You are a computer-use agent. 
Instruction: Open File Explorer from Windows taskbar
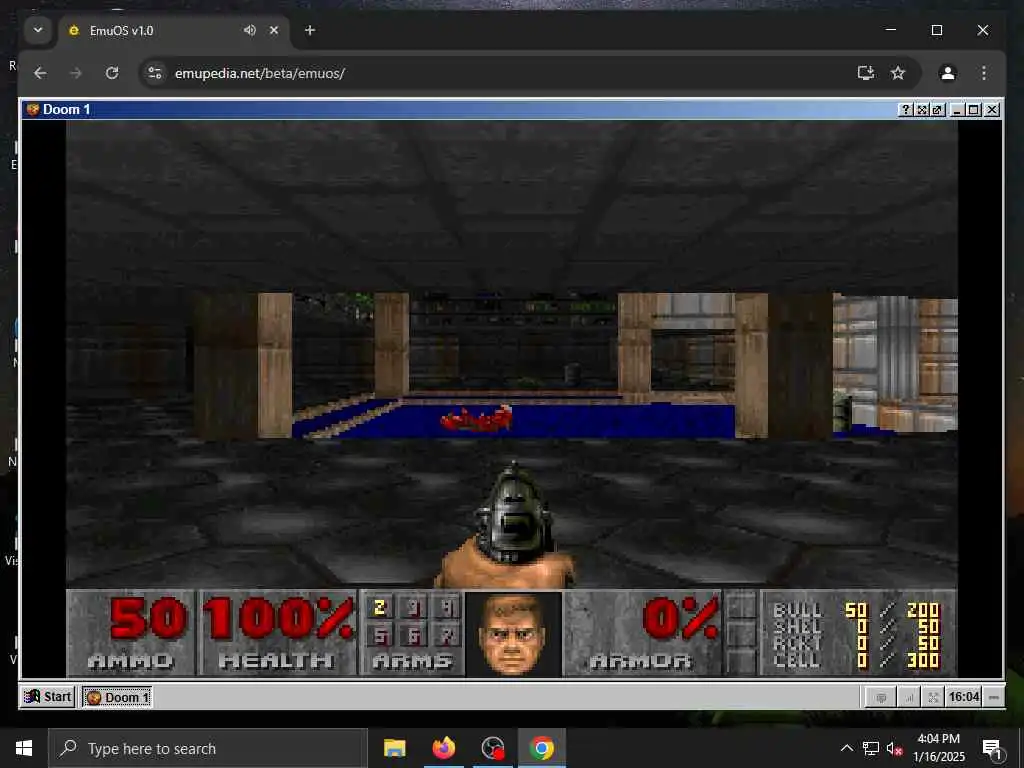pyautogui.click(x=394, y=748)
